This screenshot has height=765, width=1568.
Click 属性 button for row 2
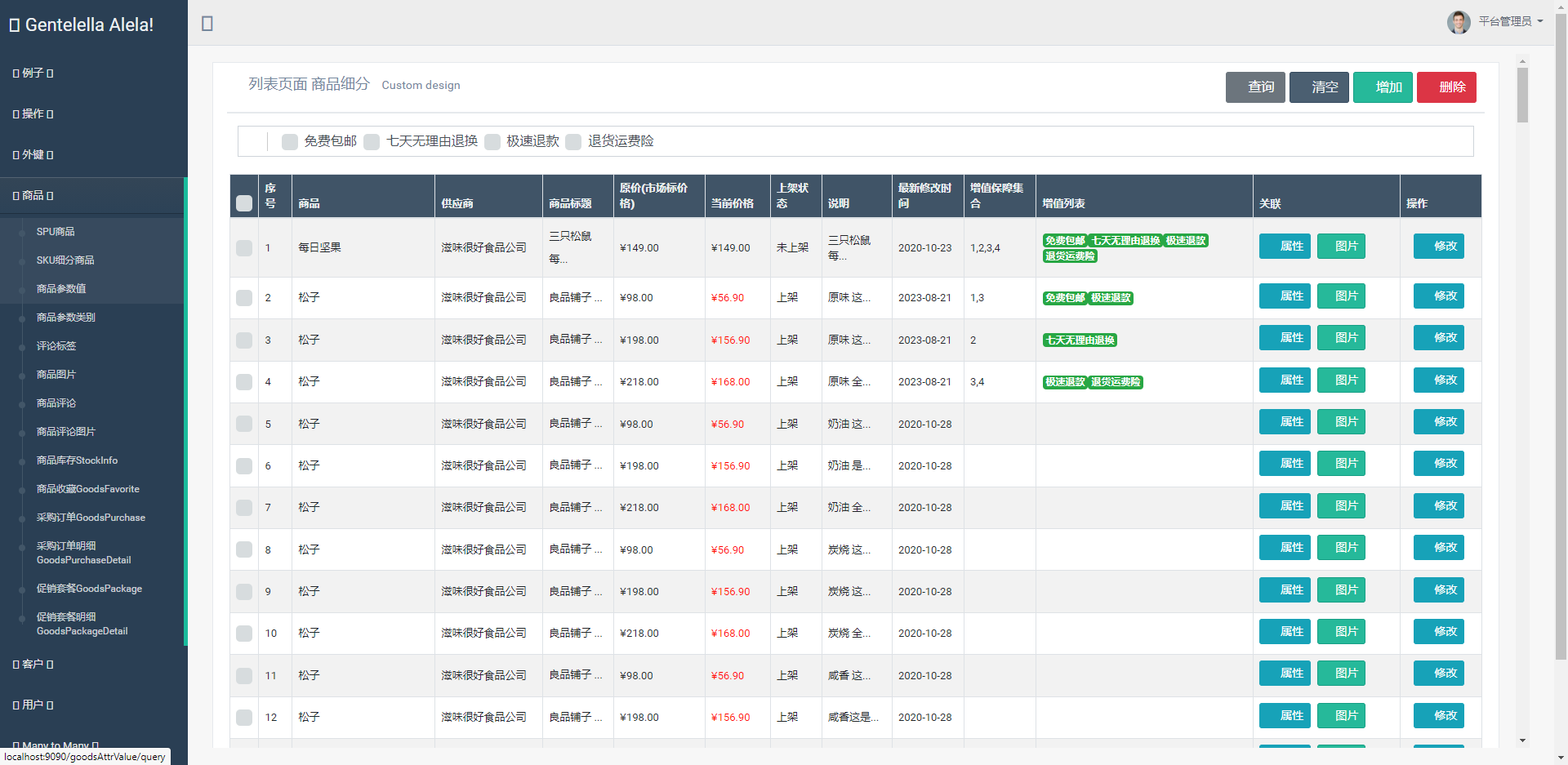coord(1285,296)
